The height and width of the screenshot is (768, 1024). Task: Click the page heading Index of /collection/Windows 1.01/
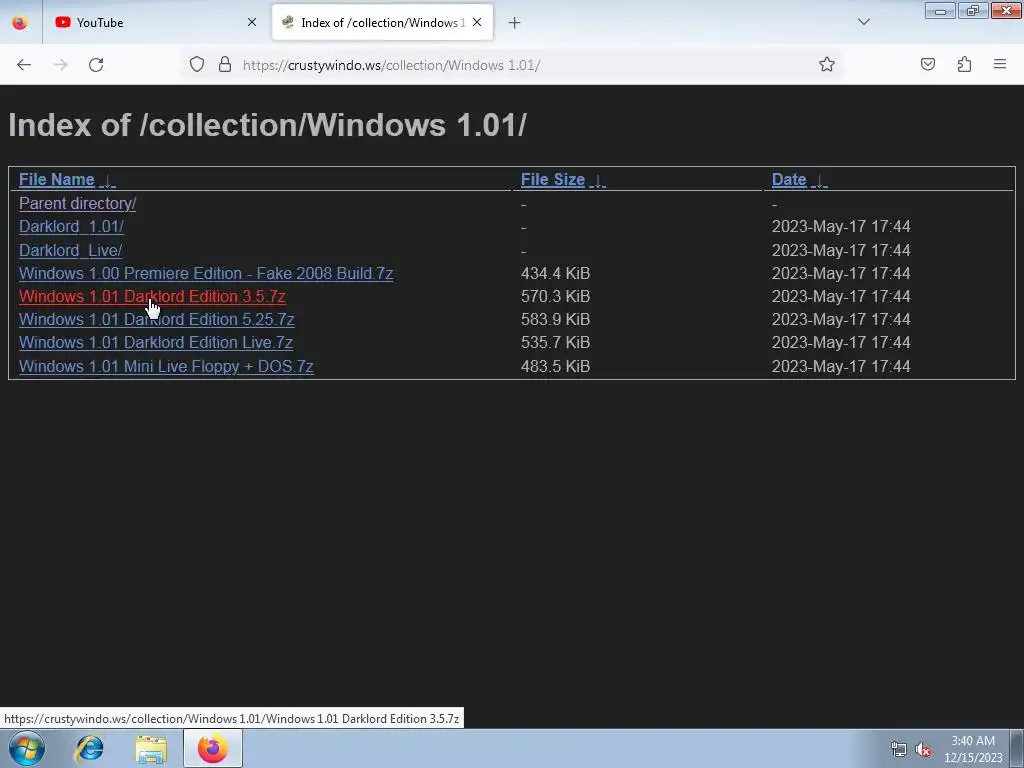[267, 125]
